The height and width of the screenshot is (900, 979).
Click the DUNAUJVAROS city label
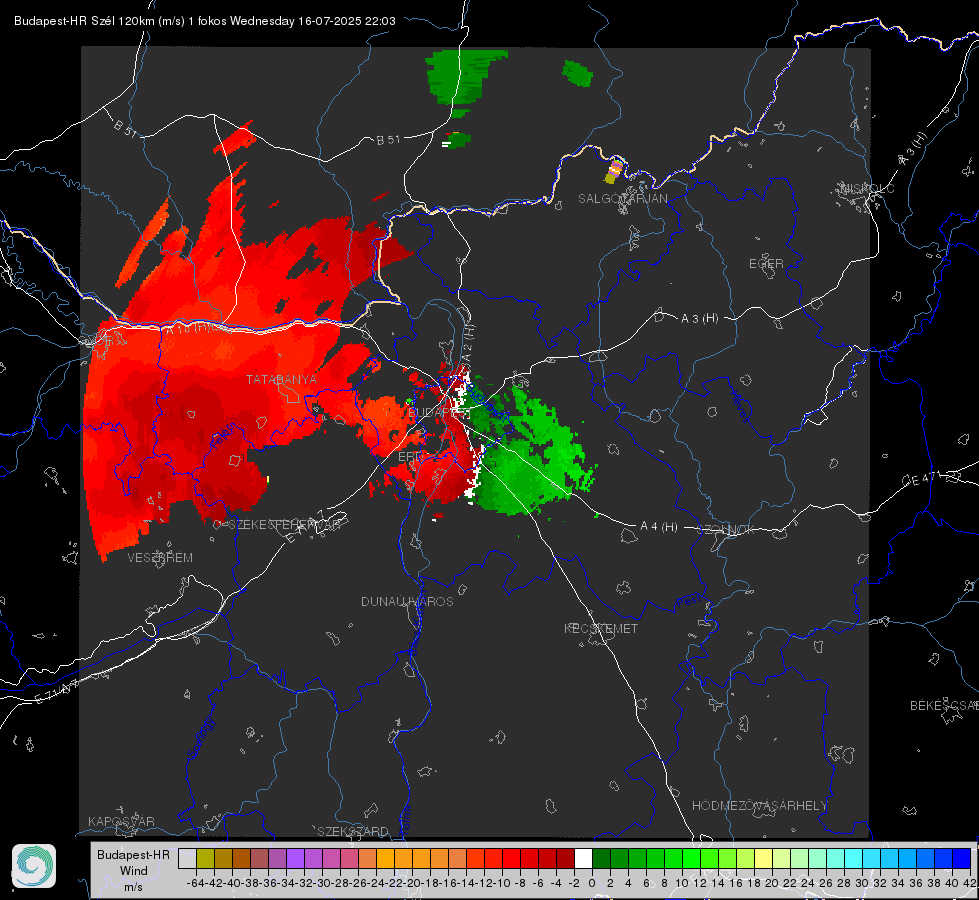tap(407, 601)
